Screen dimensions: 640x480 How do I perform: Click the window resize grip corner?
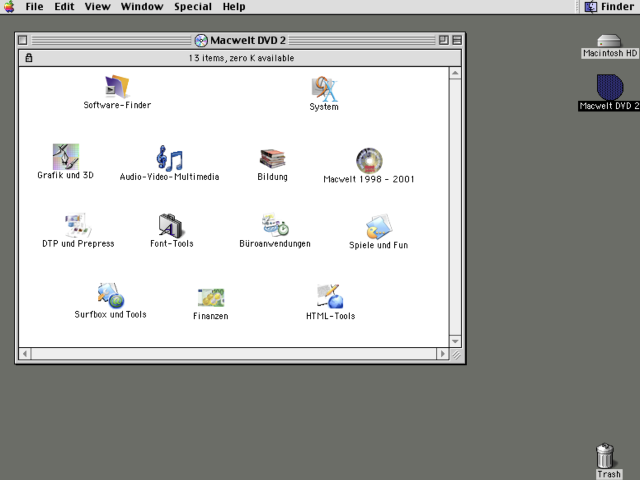coord(456,354)
